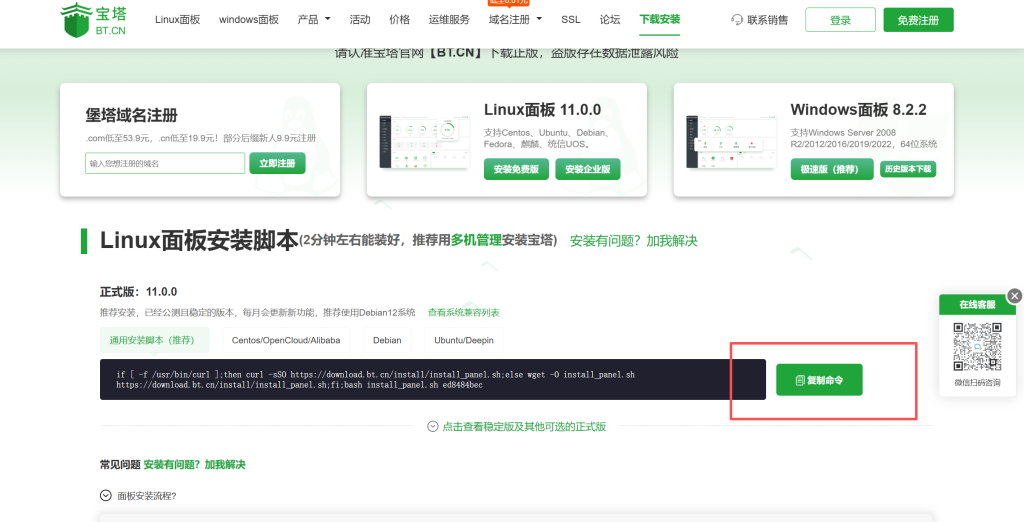Open the 域名注册 dropdown menu
Image resolution: width=1024 pixels, height=522 pixels.
pyautogui.click(x=515, y=19)
